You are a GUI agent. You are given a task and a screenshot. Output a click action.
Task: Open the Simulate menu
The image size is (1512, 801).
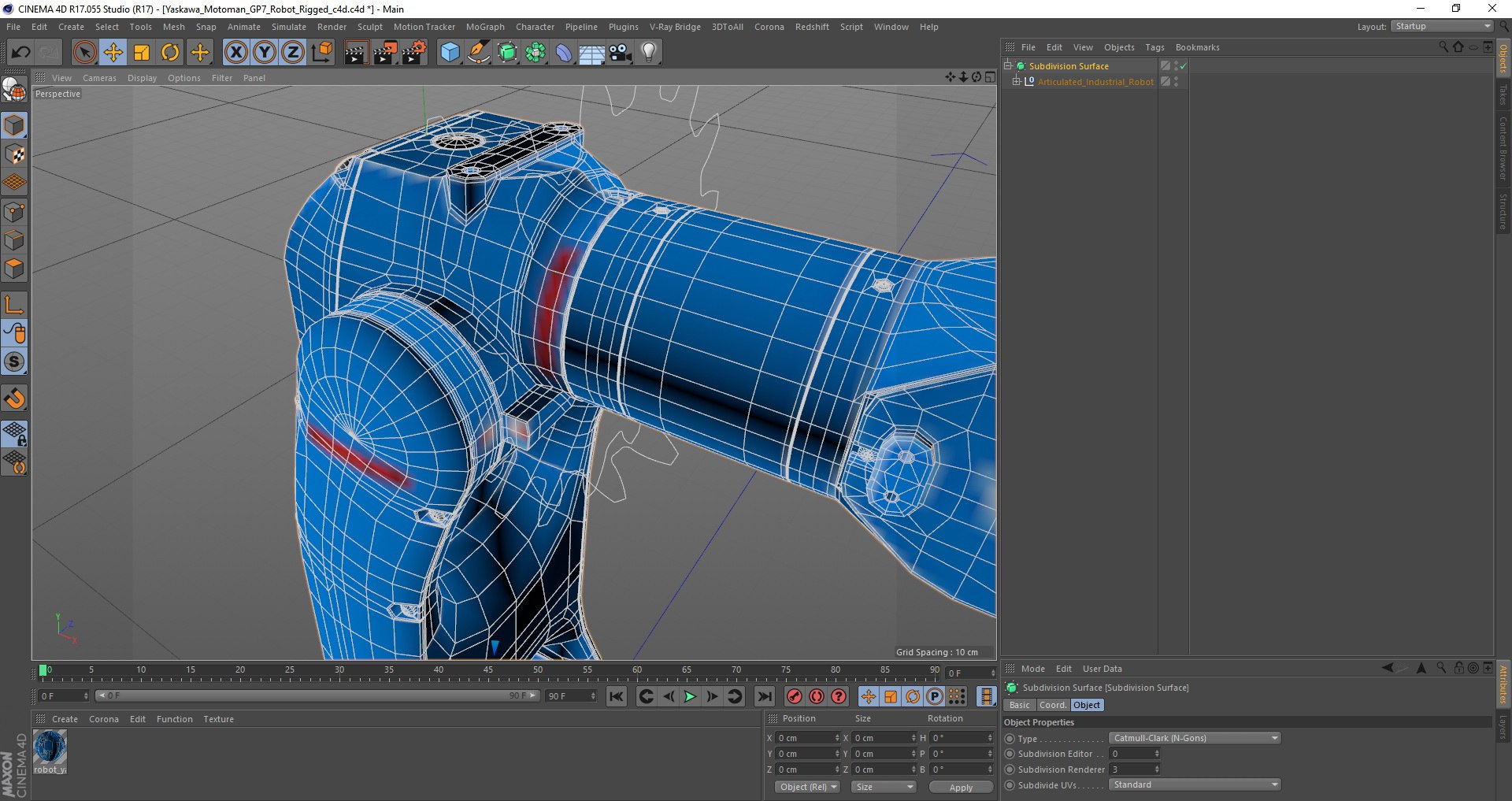(289, 27)
